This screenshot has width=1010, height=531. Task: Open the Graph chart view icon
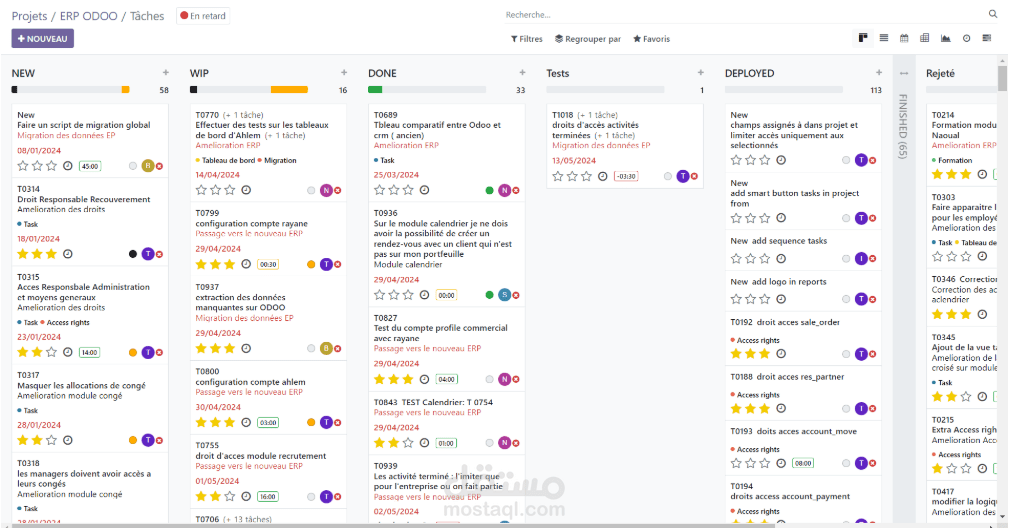point(946,39)
